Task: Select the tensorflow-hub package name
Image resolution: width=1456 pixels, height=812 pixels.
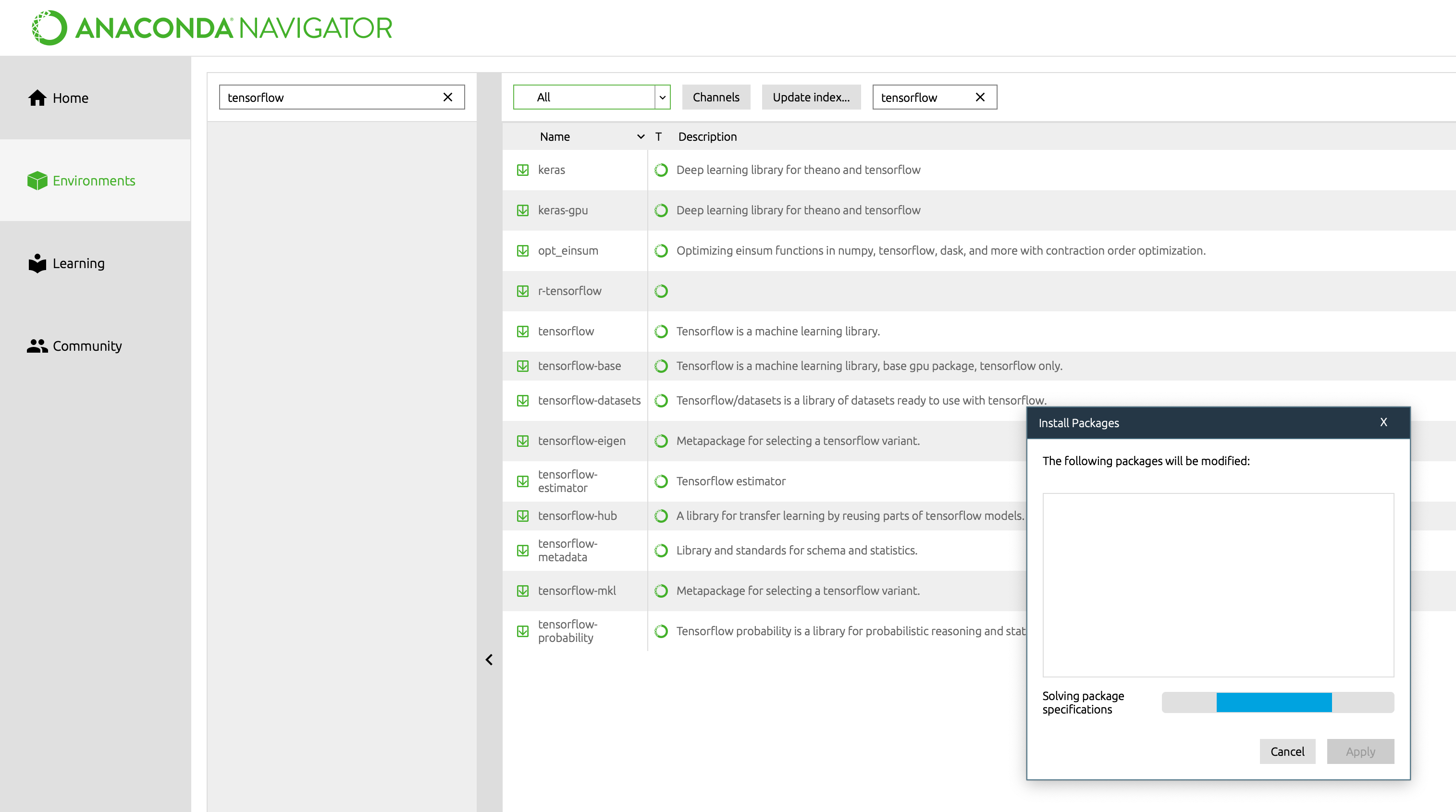Action: (578, 516)
